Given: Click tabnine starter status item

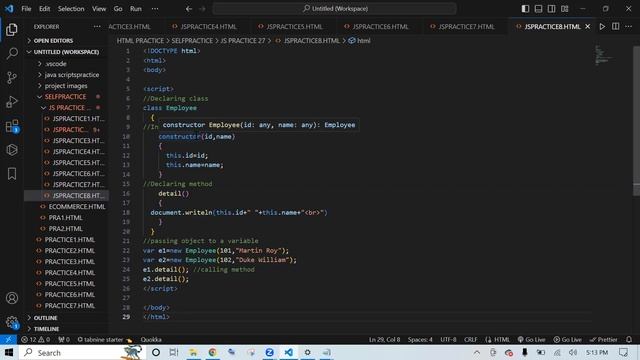Looking at the screenshot, I should click(x=105, y=340).
